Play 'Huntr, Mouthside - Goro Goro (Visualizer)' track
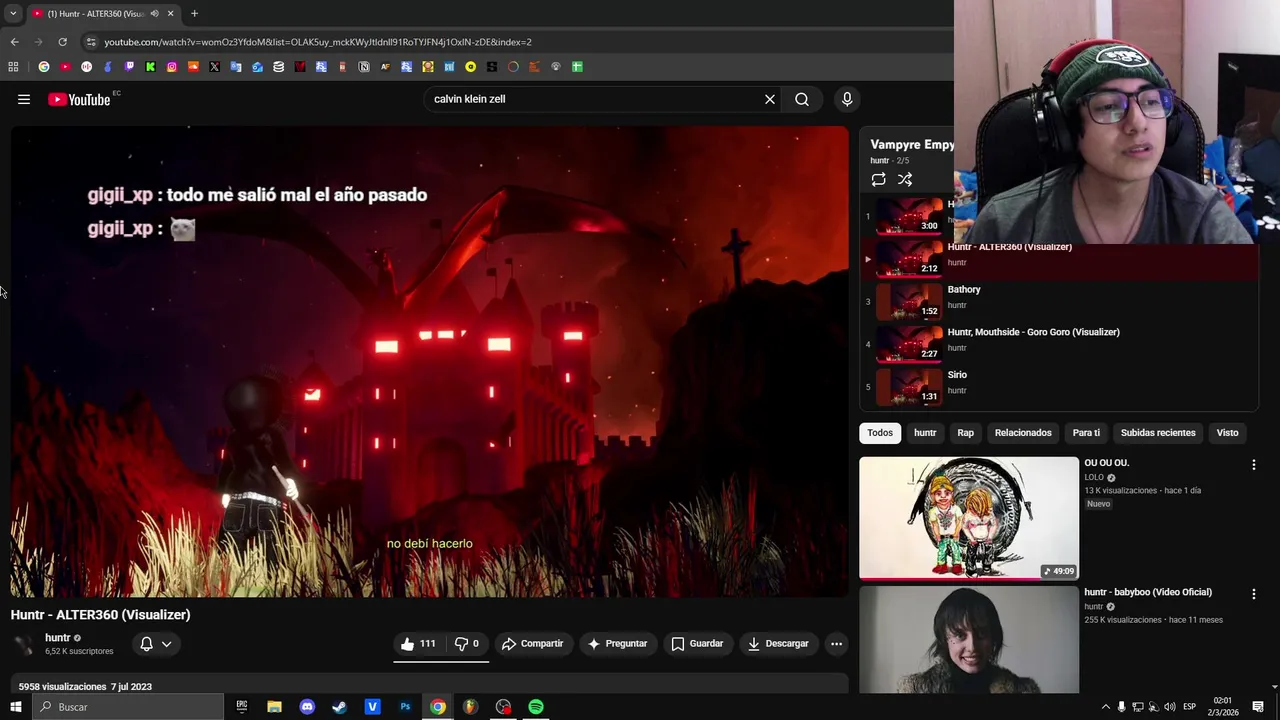Image resolution: width=1280 pixels, height=720 pixels. point(1060,344)
